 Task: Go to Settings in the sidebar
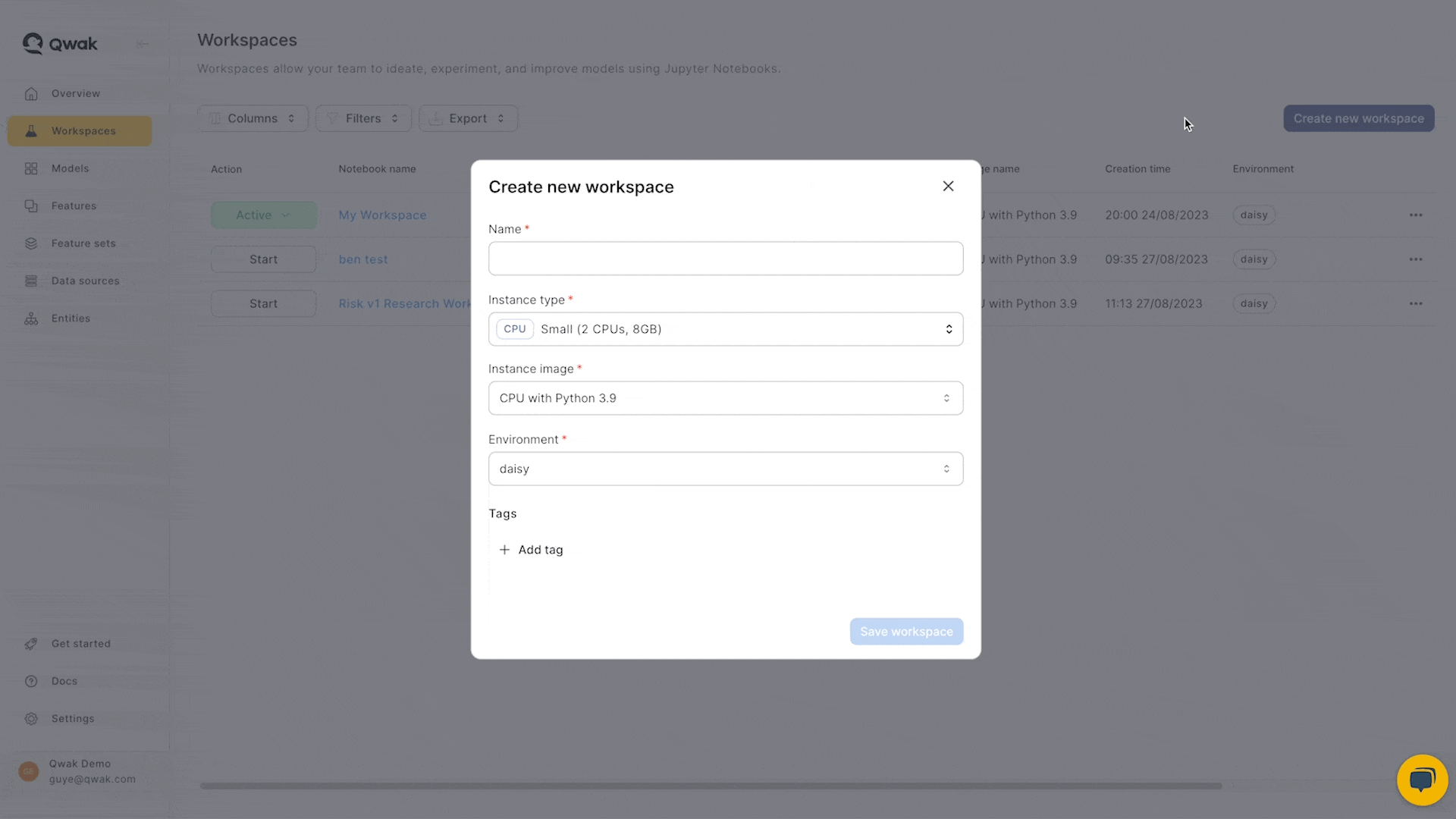pos(73,719)
